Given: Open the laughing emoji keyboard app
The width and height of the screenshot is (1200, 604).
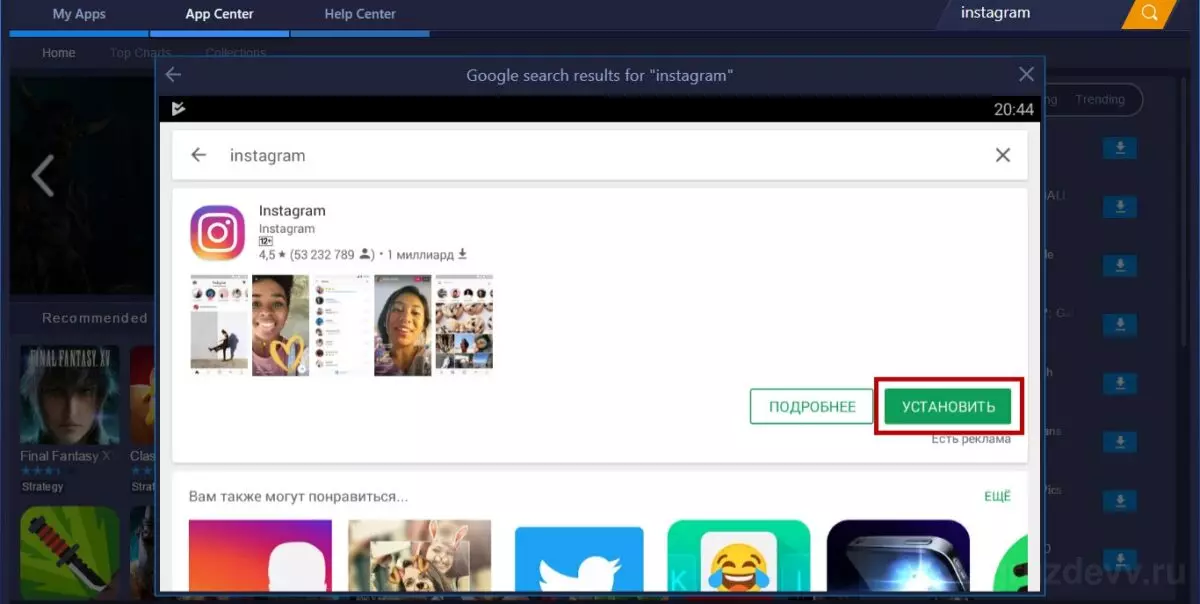Looking at the screenshot, I should coord(739,555).
